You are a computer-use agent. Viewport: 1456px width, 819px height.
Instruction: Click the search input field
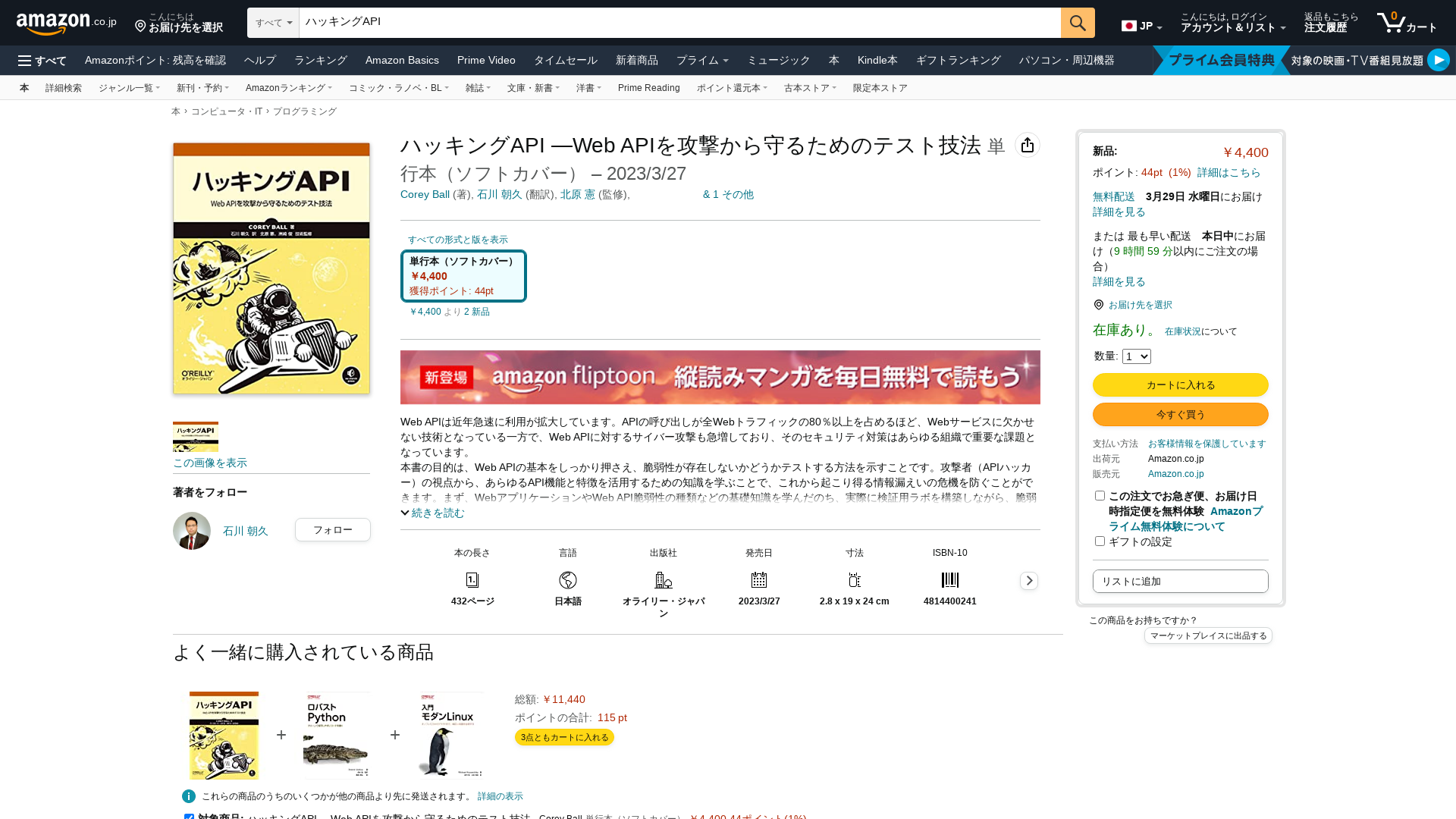679,23
